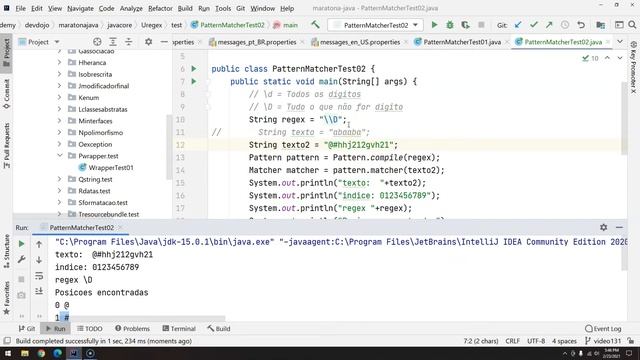Open the Commit side panel
This screenshot has height=360, width=640.
tap(7, 94)
